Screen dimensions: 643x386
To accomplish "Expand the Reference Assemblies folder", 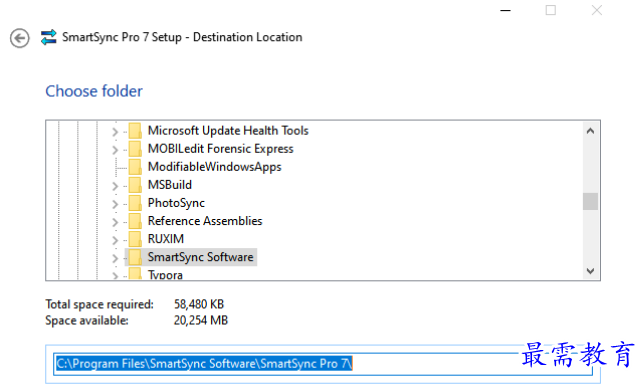I will tap(115, 222).
